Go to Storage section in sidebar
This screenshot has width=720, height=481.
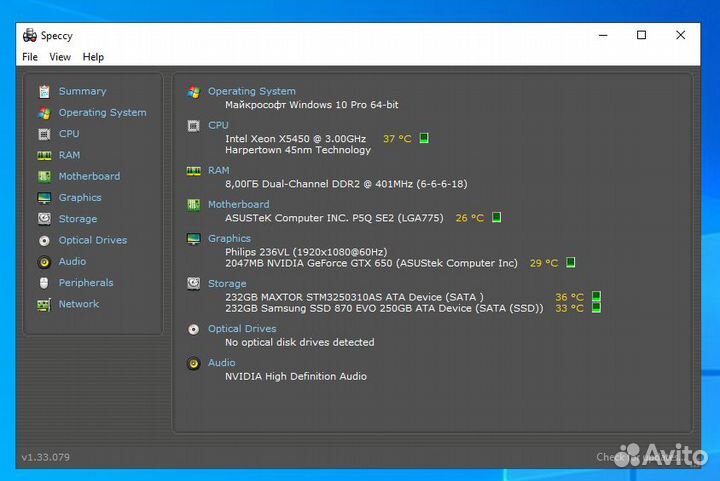pos(78,219)
